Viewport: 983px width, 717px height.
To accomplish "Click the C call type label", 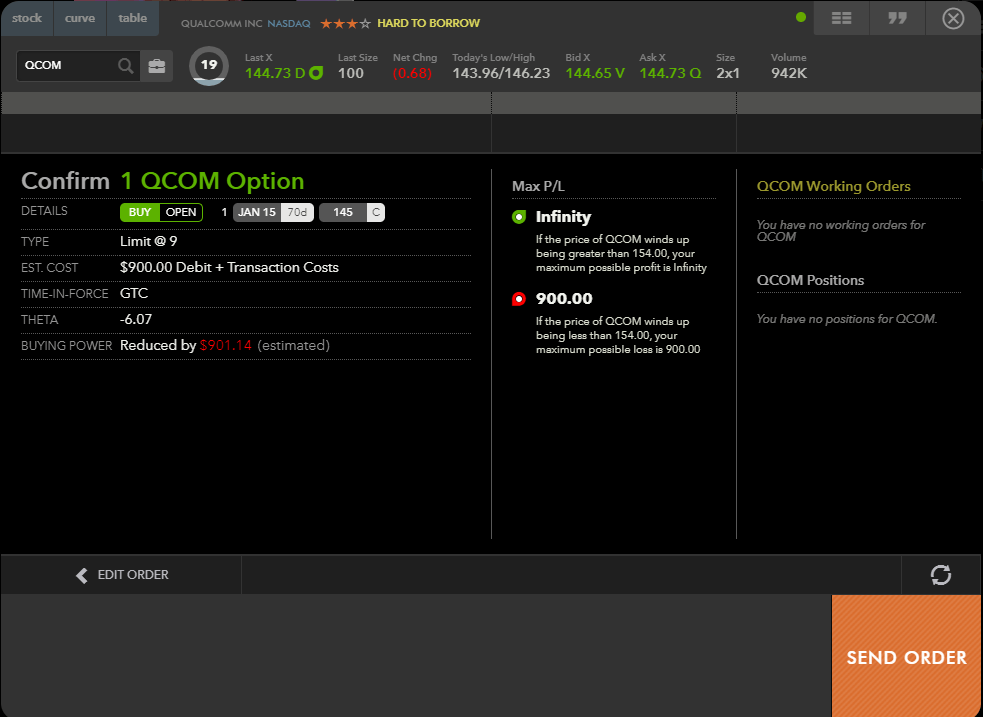I will click(376, 212).
